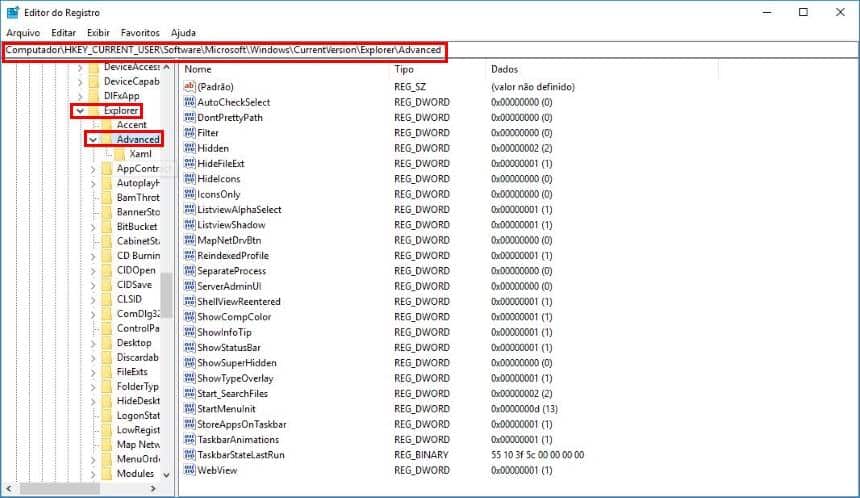Click the IconsOnly value icon
The image size is (860, 498).
[x=190, y=194]
